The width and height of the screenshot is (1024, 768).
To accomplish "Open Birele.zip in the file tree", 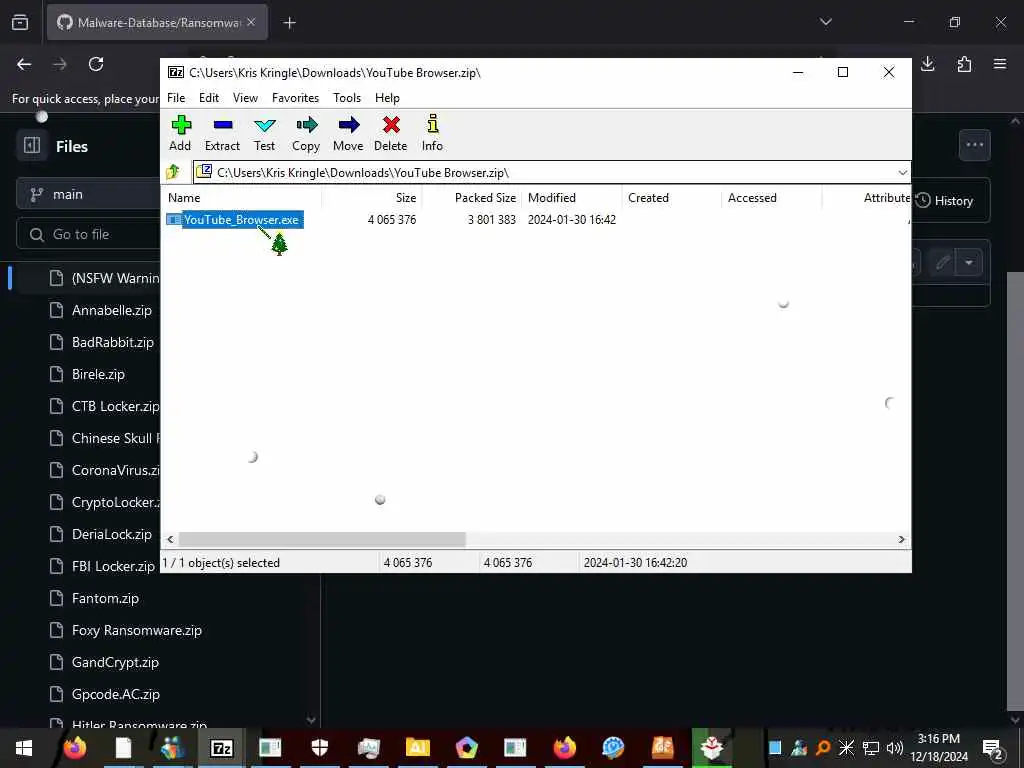I will point(98,374).
